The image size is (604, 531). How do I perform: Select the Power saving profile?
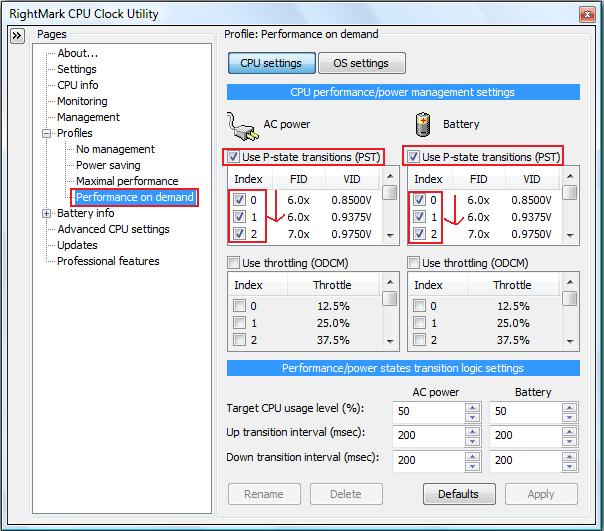tap(108, 165)
